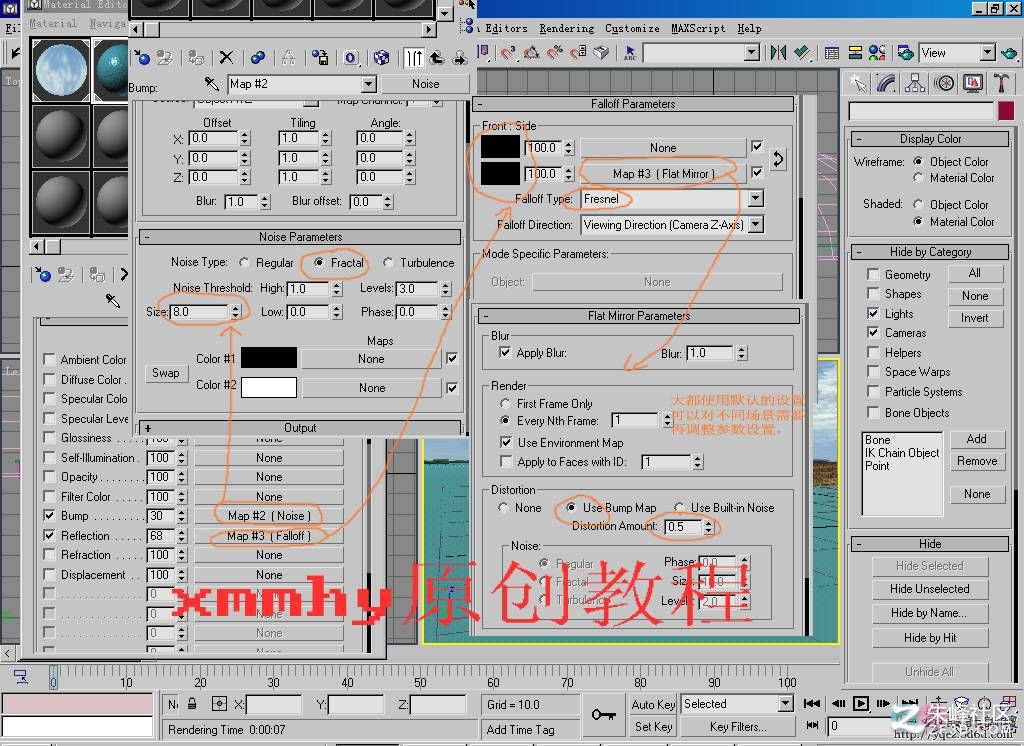Image resolution: width=1024 pixels, height=746 pixels.
Task: Click Put Material to Scene icon
Action: point(165,57)
